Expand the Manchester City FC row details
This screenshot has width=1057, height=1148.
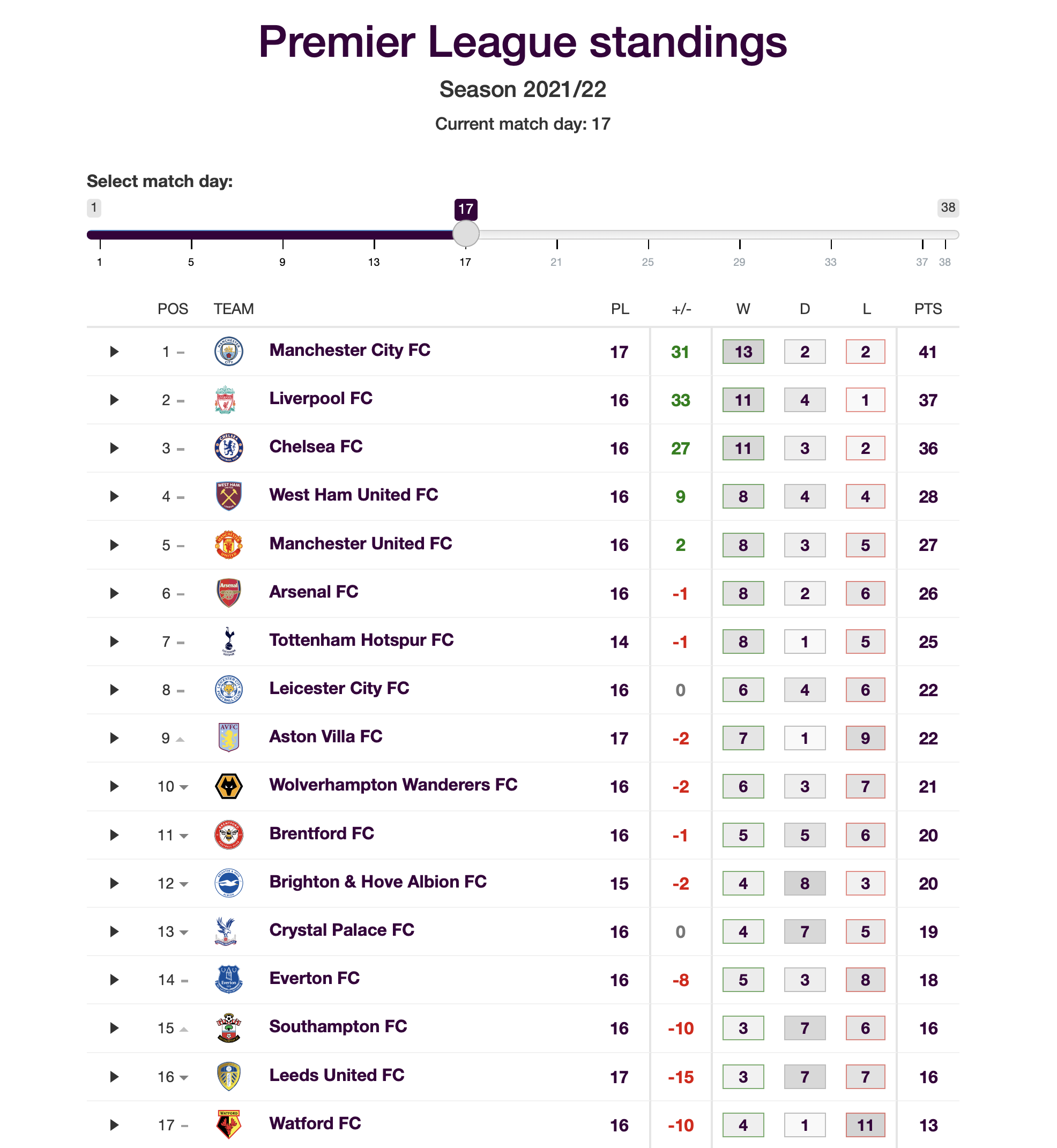coord(113,351)
